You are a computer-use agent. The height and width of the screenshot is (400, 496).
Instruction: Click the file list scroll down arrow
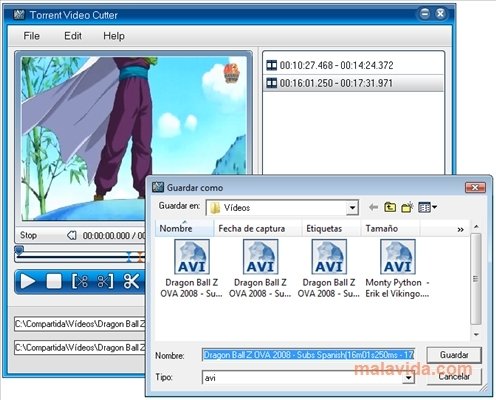click(476, 334)
